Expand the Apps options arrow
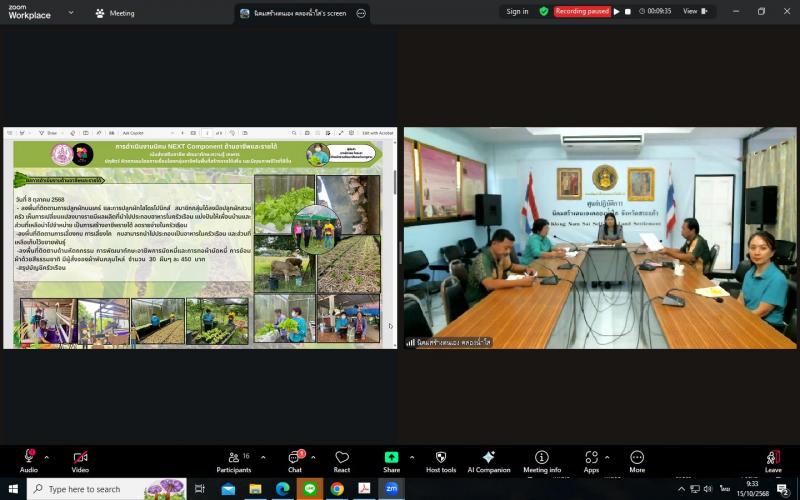Screen dimensions: 800x500 point(607,457)
